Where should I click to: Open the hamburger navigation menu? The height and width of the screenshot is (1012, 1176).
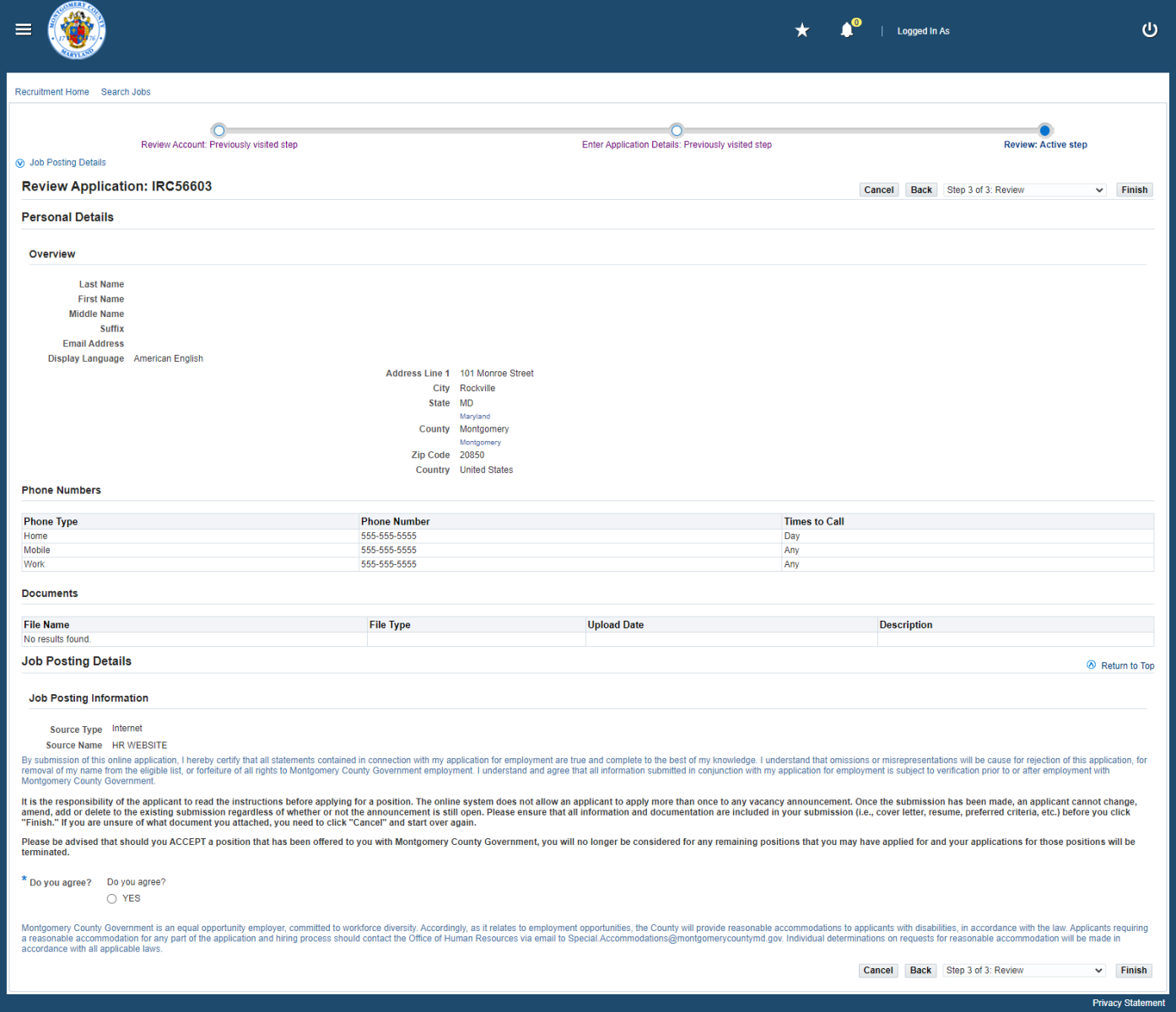coord(24,30)
